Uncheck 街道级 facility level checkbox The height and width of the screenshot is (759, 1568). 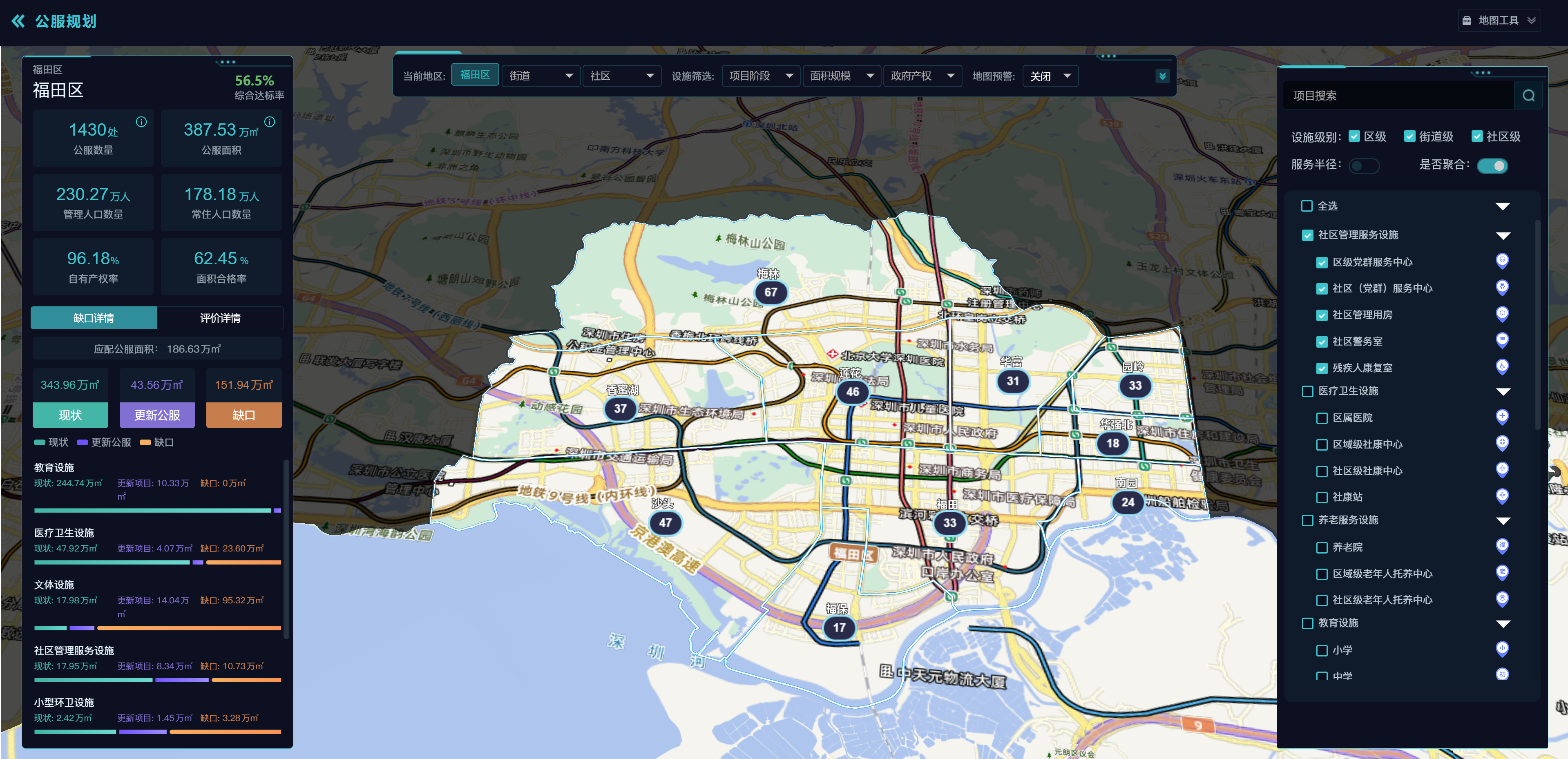[1409, 136]
